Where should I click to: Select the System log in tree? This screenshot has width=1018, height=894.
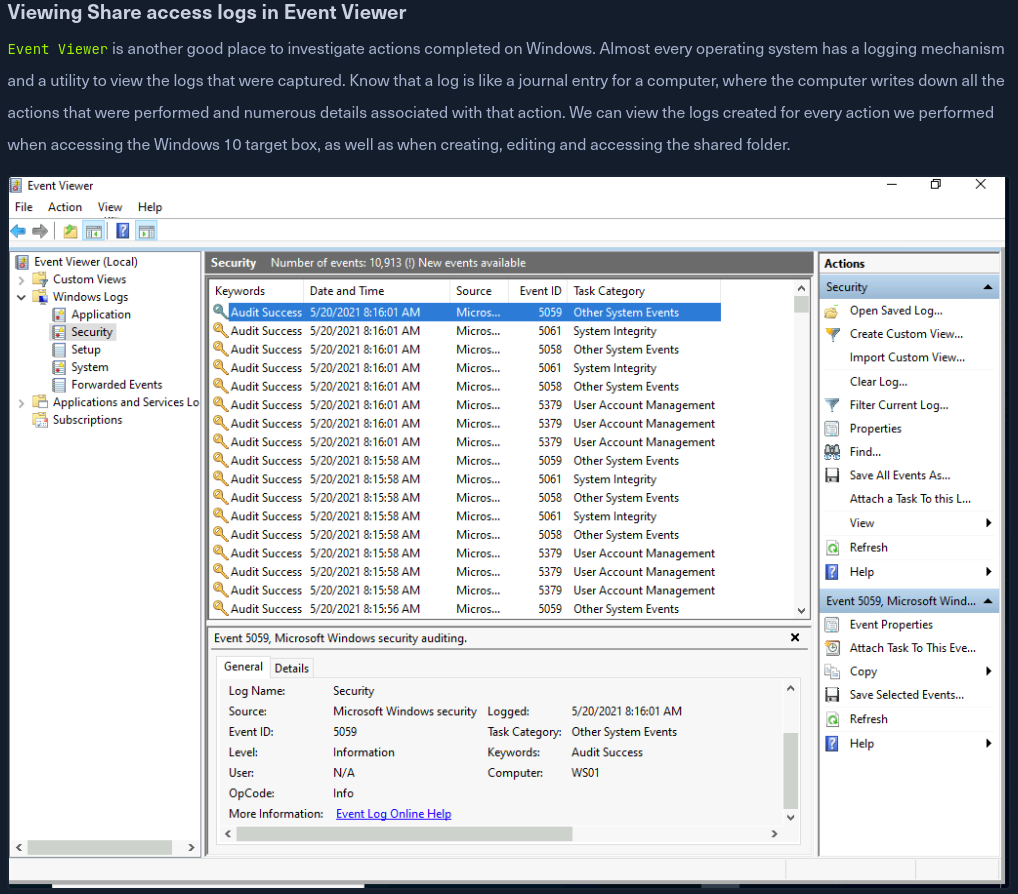pos(90,367)
